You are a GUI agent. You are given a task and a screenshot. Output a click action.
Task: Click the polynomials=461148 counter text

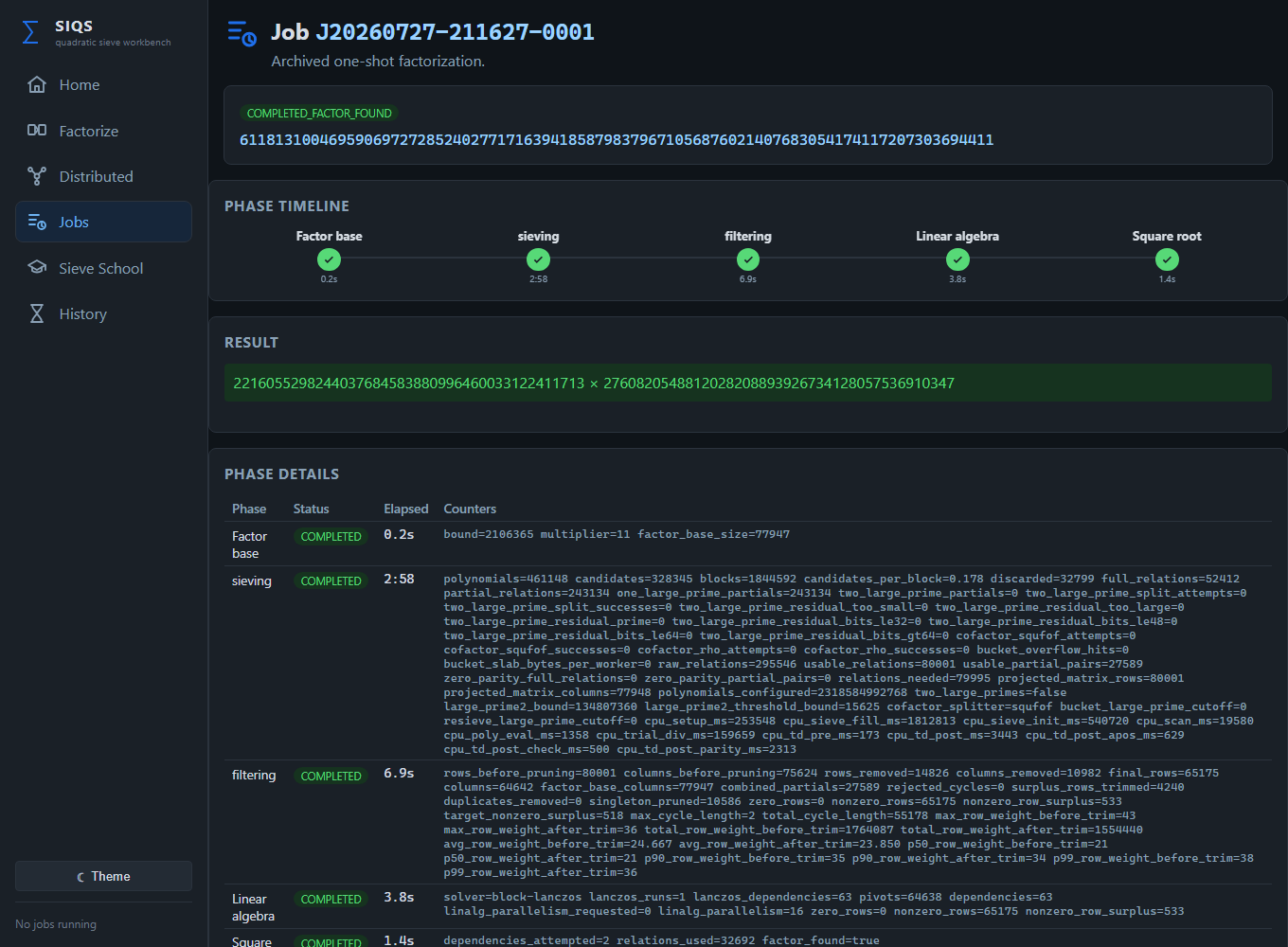coord(506,579)
